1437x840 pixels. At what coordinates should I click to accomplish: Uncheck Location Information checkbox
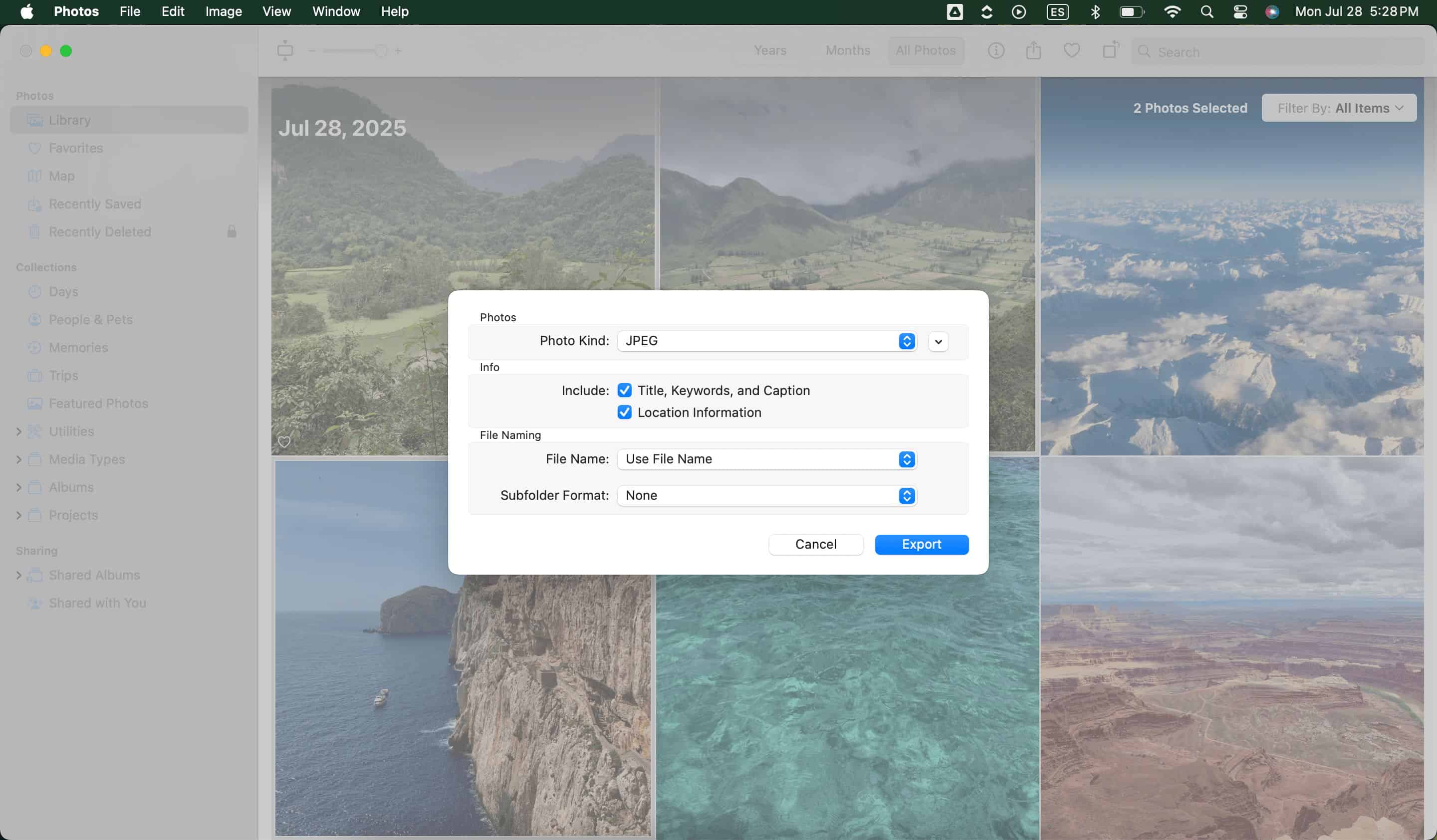click(x=624, y=412)
